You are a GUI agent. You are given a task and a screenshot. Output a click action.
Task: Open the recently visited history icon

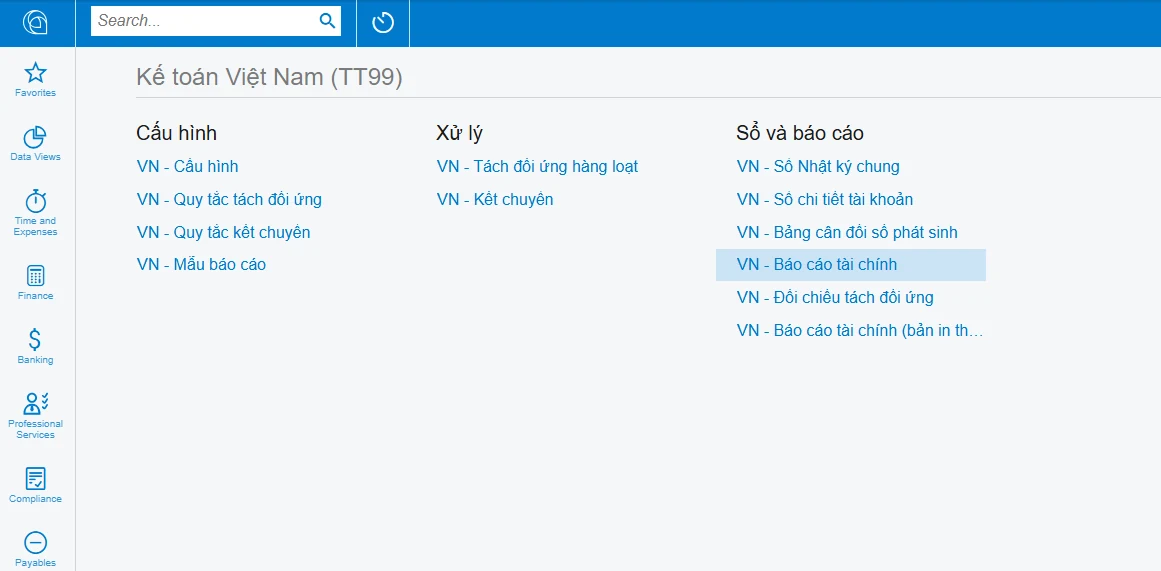(x=383, y=22)
